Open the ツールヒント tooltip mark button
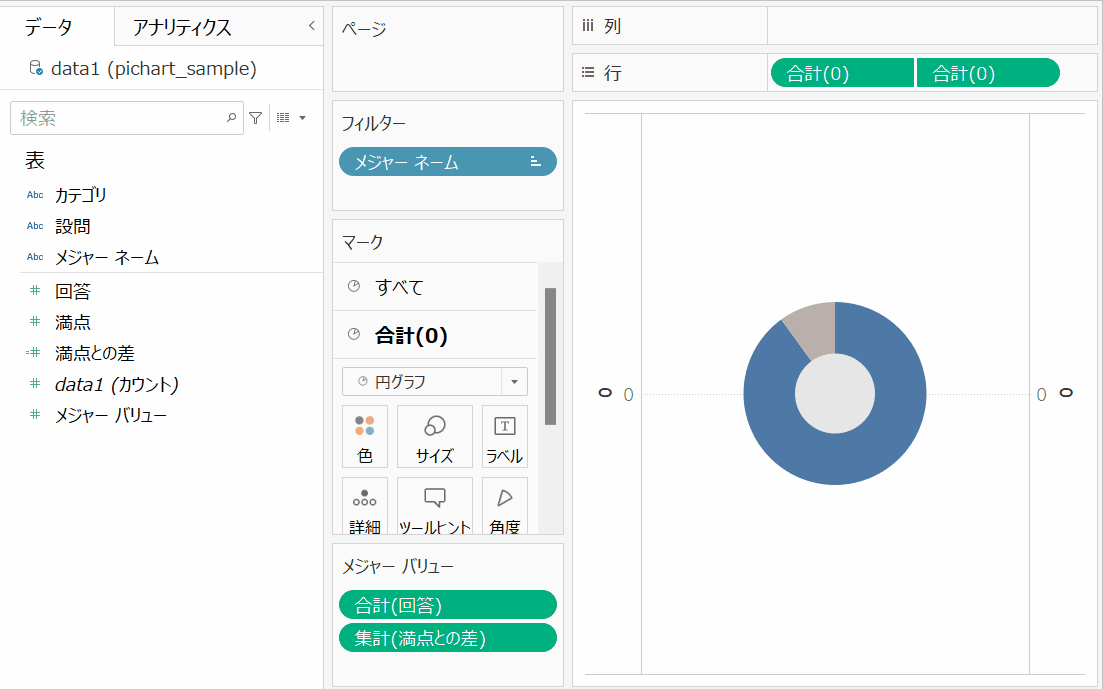 point(435,507)
